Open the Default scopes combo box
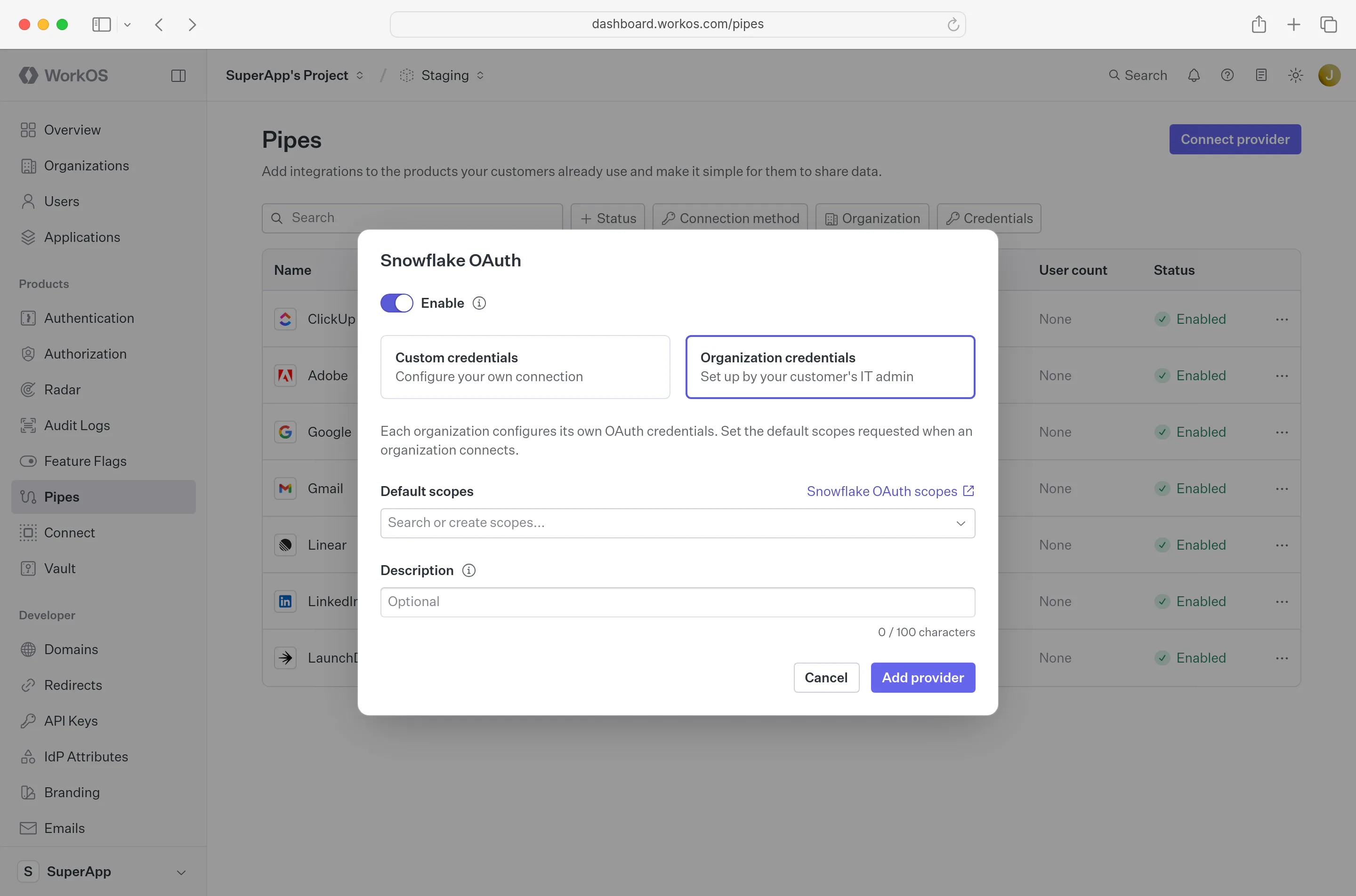The image size is (1356, 896). (x=678, y=523)
